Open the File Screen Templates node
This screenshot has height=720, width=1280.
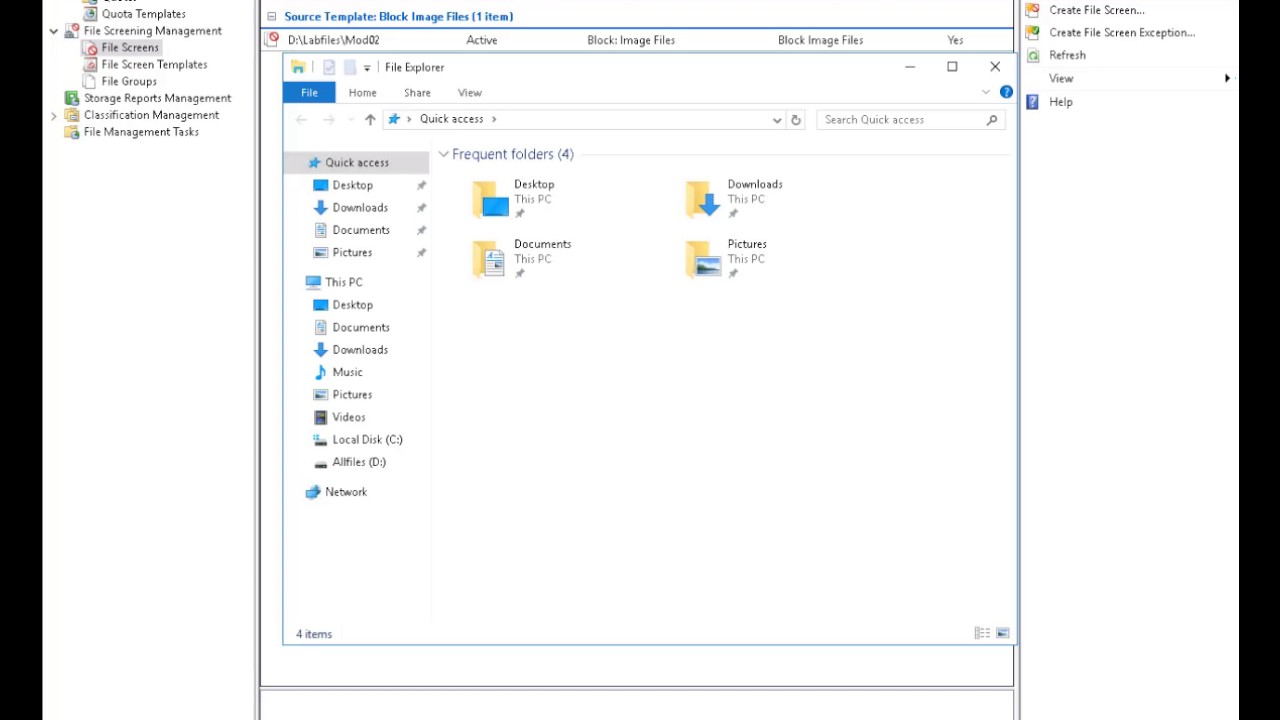tap(154, 64)
